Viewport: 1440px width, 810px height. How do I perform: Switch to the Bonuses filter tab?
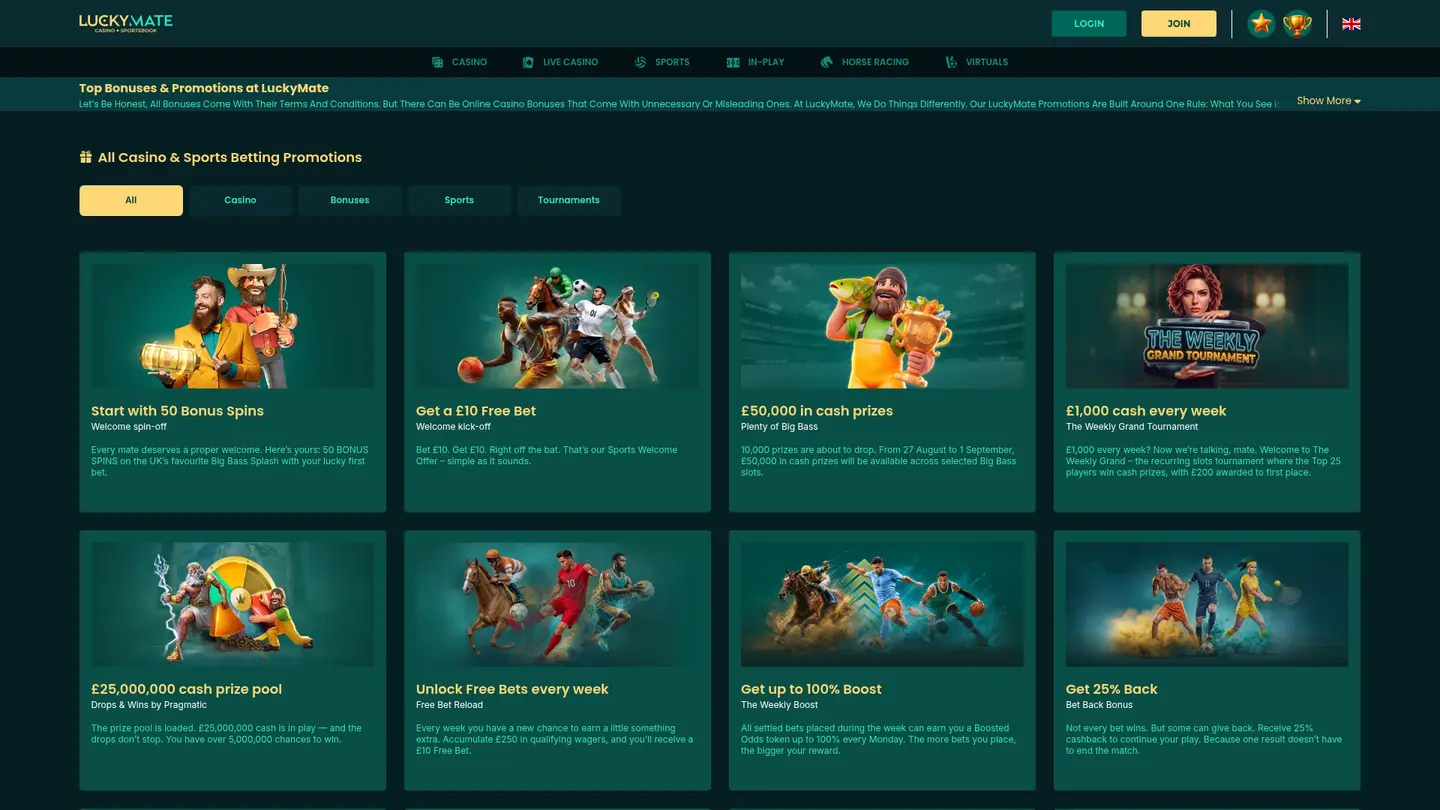pyautogui.click(x=350, y=200)
